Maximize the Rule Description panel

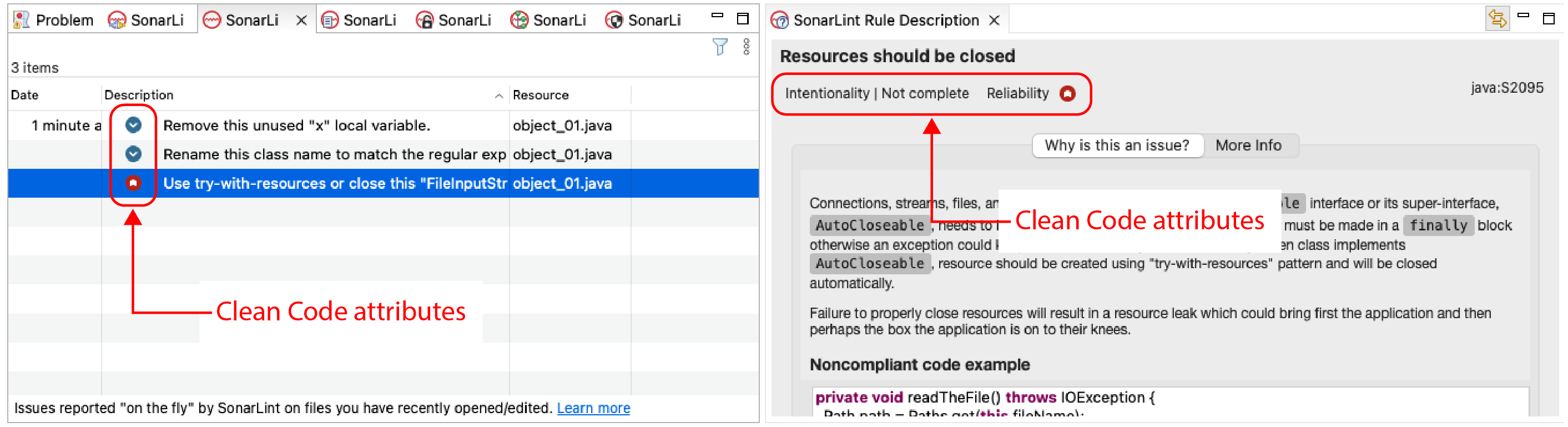(1549, 19)
